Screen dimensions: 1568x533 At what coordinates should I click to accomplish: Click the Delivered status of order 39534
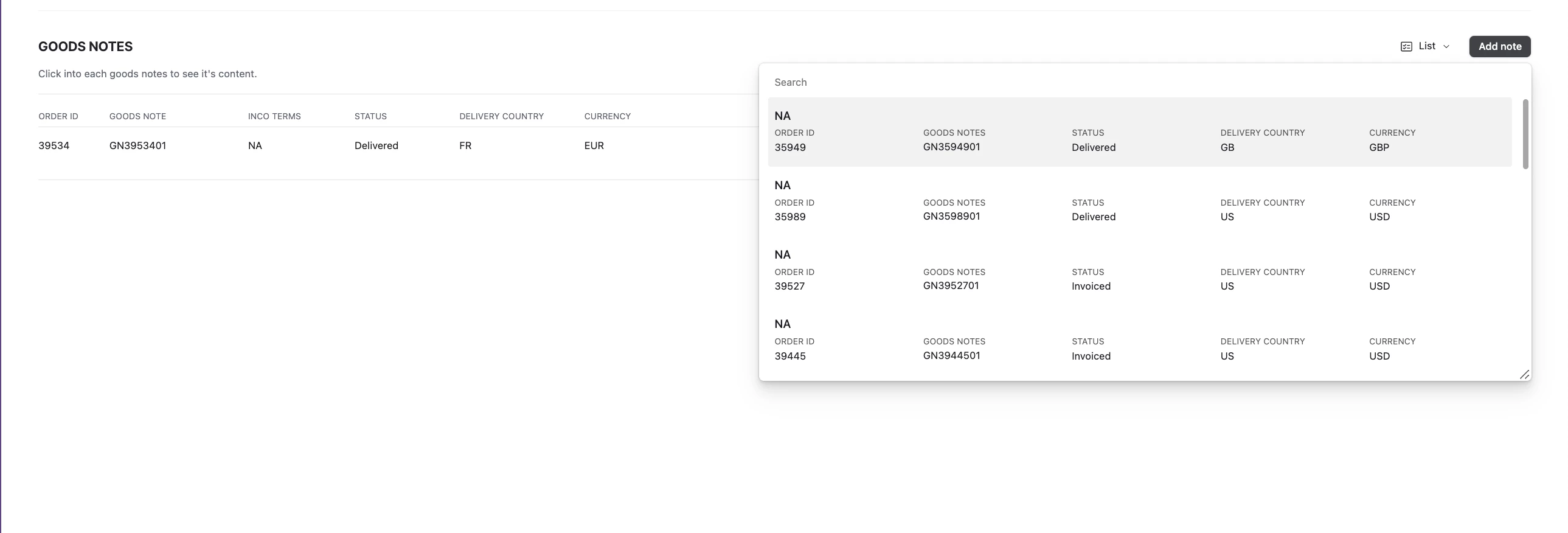point(376,145)
